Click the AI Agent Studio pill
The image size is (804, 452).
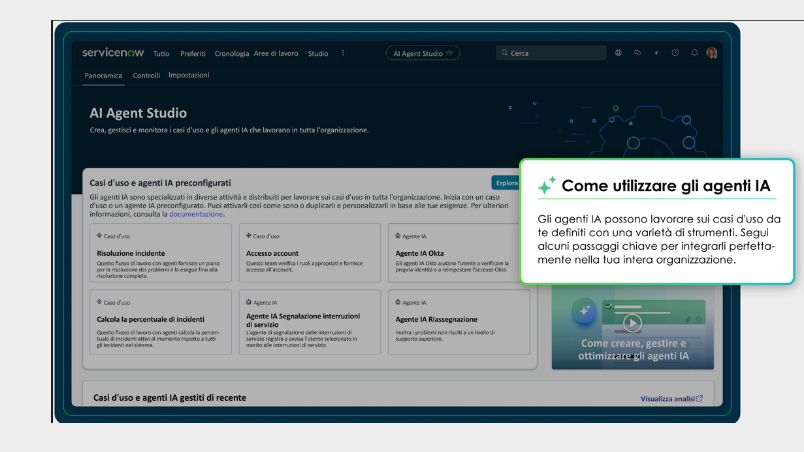(423, 53)
